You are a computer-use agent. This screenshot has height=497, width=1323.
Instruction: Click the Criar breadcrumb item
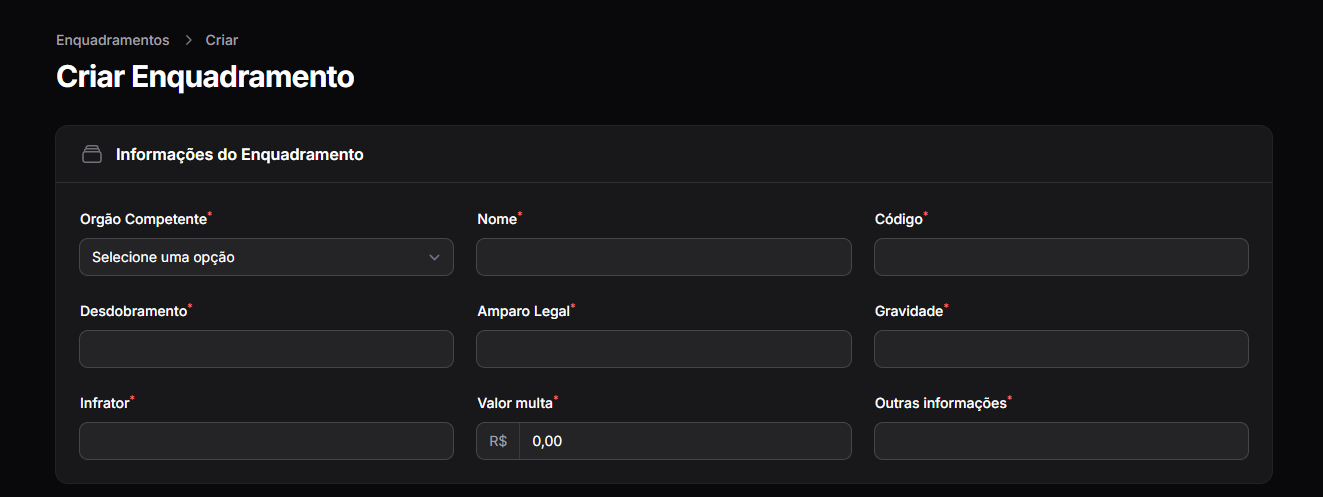pos(221,40)
